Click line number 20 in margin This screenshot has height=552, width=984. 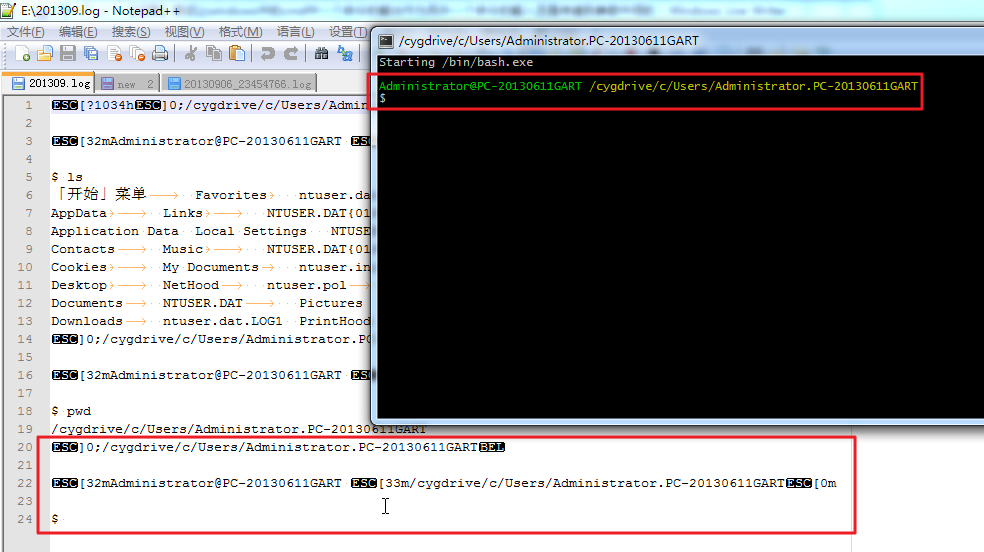pyautogui.click(x=24, y=447)
